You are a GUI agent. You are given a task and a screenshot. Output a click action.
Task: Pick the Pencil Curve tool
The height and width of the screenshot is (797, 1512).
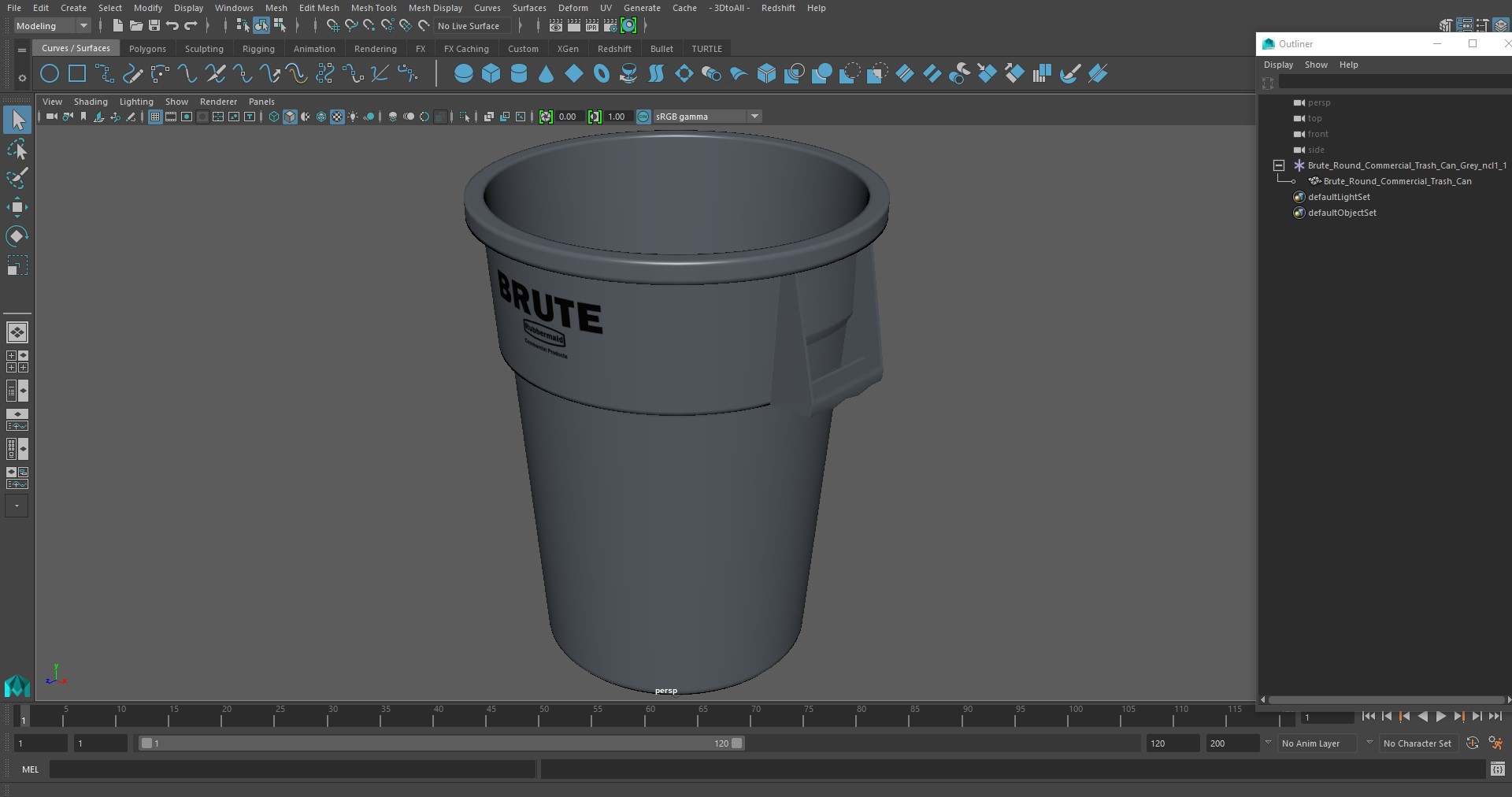pos(132,74)
